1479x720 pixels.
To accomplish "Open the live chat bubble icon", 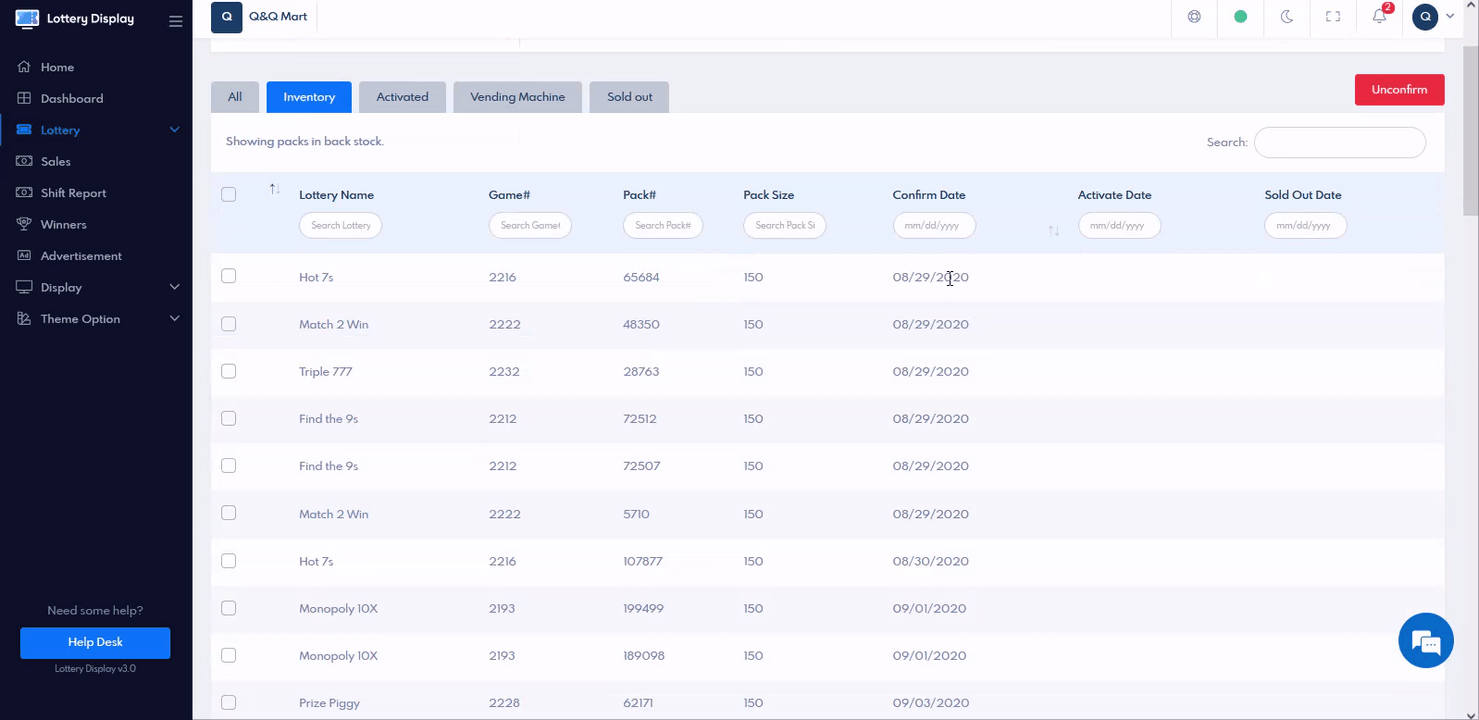I will pyautogui.click(x=1425, y=640).
